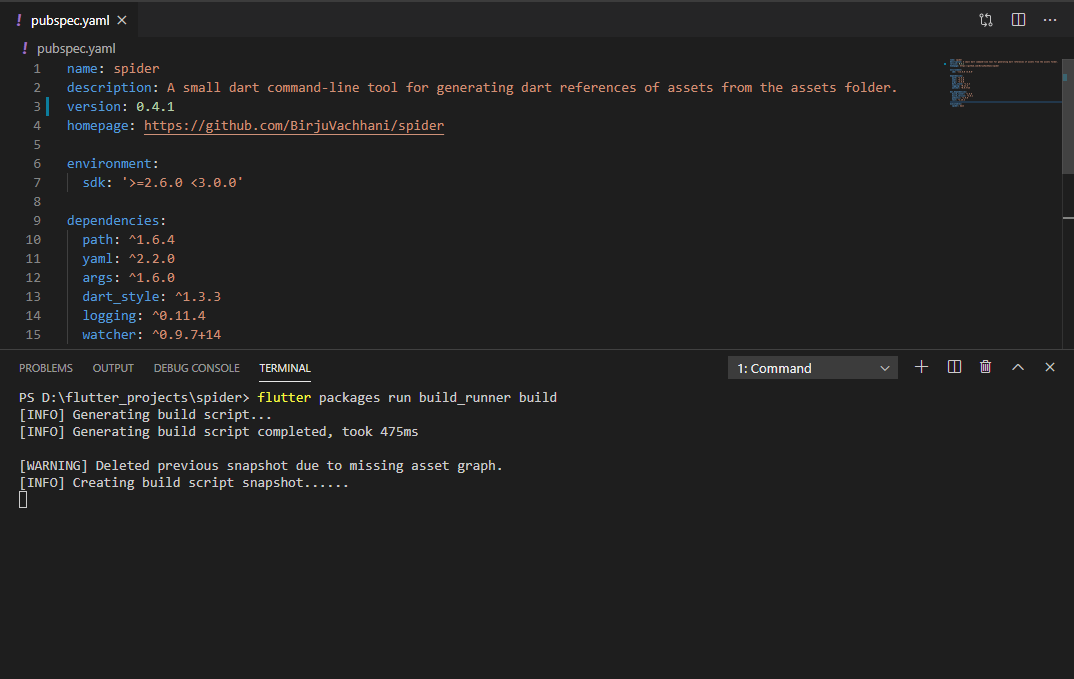Viewport: 1074px width, 679px height.
Task: Collapse line 9 dependencies section
Action: 56,220
